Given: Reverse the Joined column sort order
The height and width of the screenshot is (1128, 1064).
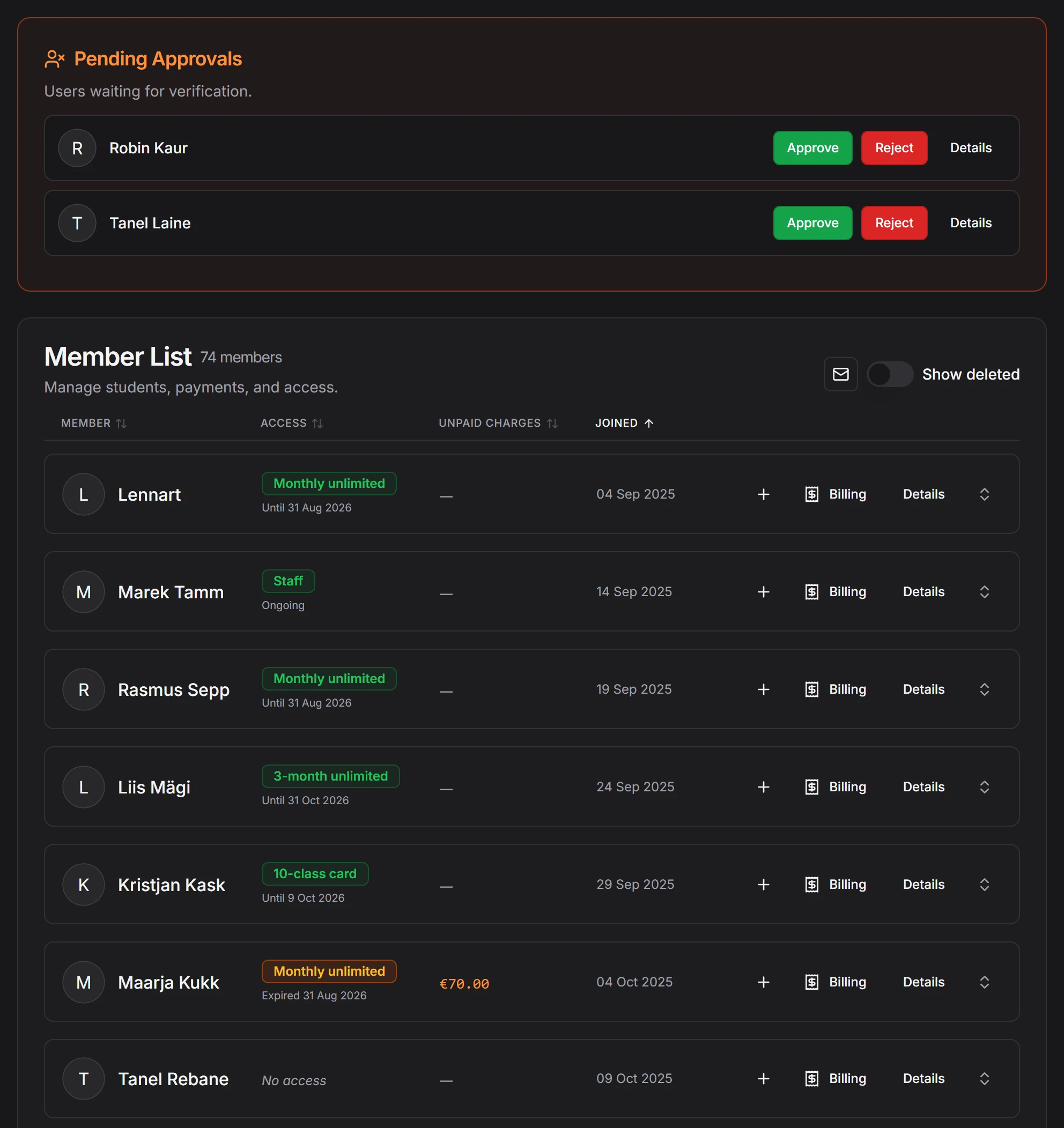Looking at the screenshot, I should 624,424.
